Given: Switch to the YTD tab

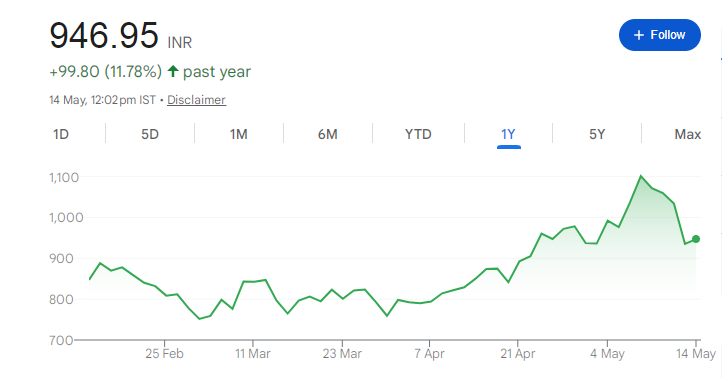Looking at the screenshot, I should (x=418, y=134).
